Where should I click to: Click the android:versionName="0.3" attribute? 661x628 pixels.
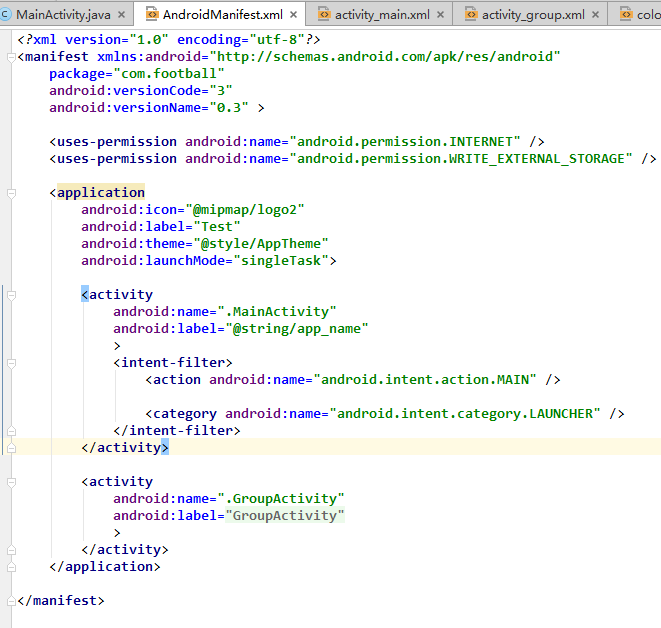click(148, 107)
